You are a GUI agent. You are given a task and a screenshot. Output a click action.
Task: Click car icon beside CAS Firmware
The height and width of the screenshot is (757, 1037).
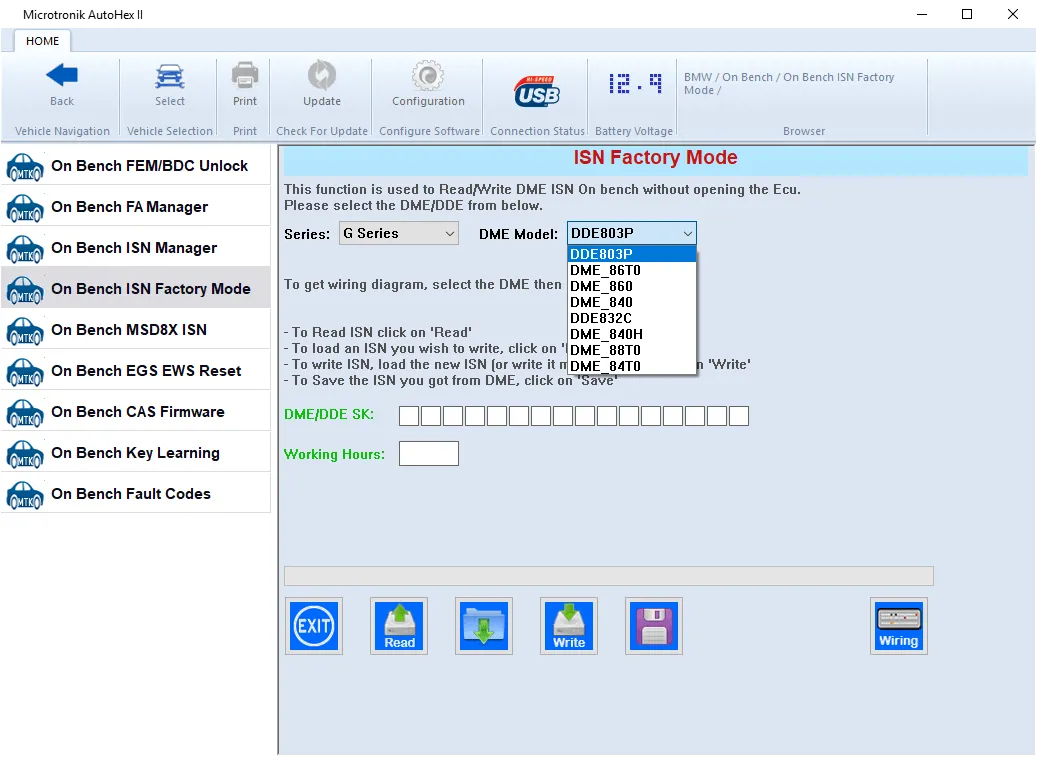pos(25,413)
